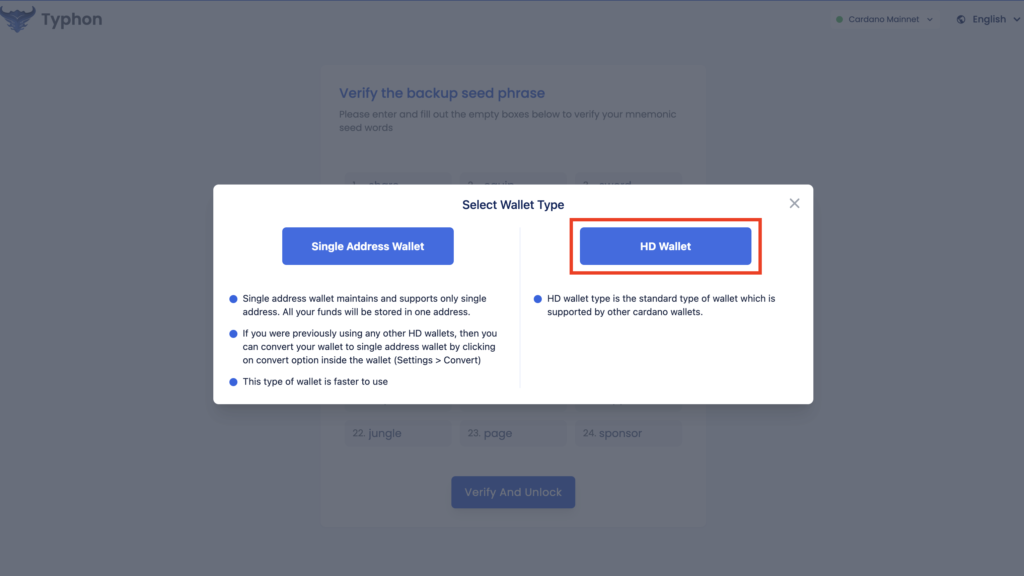
Task: Open the Cardano Mainnet network dropdown
Action: point(885,20)
